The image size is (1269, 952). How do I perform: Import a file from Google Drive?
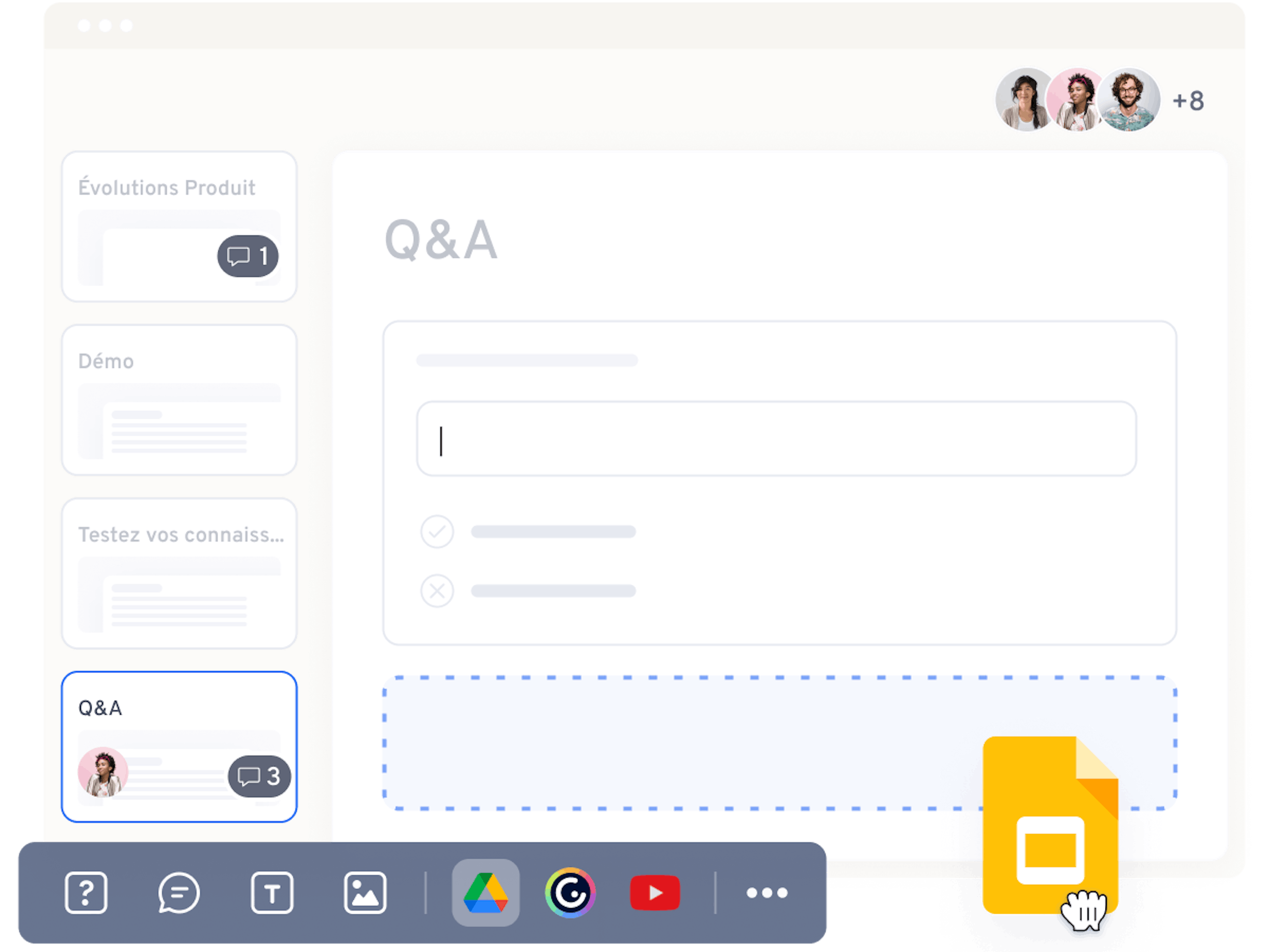tap(485, 893)
